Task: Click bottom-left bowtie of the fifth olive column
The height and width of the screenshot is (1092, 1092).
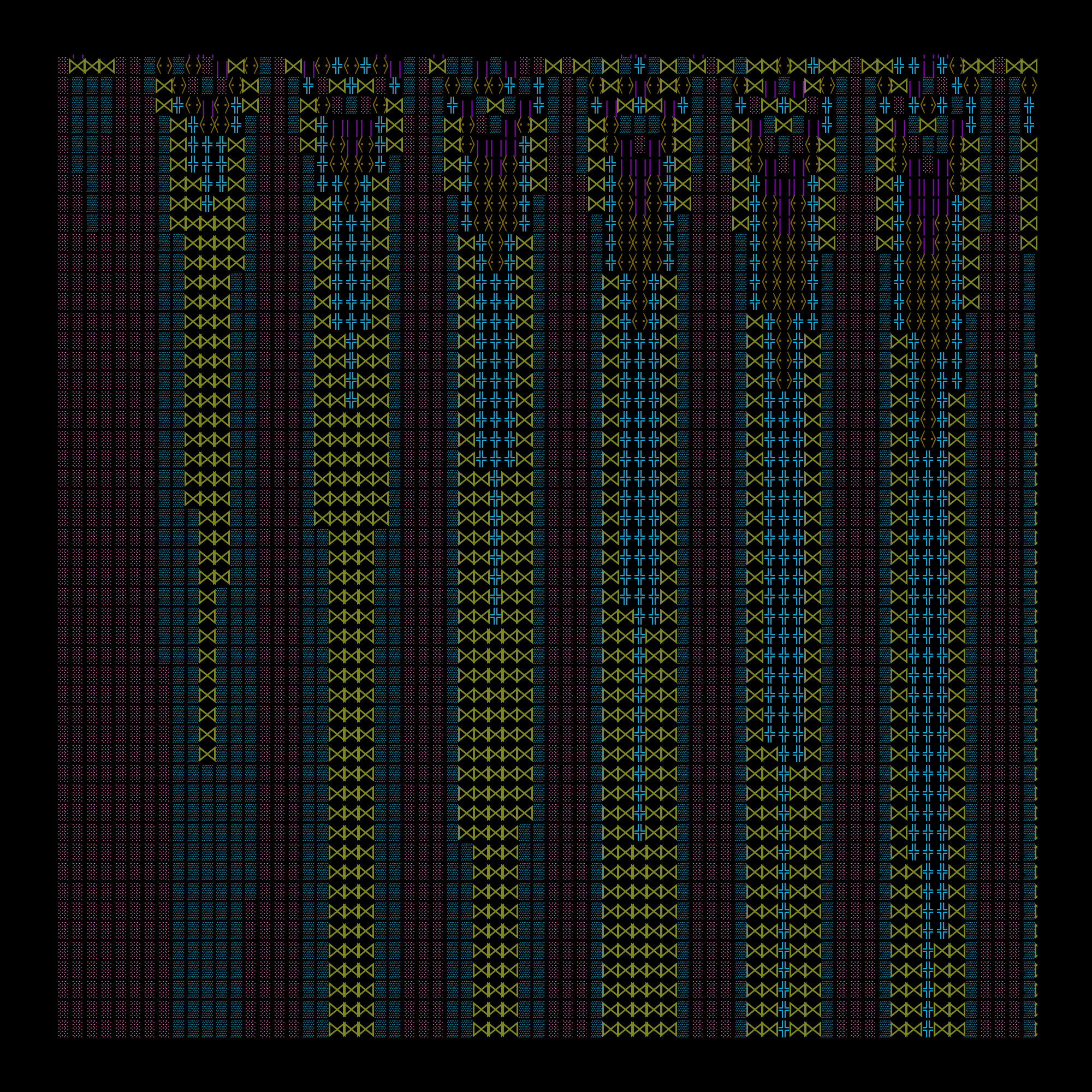Action: pos(755,1030)
